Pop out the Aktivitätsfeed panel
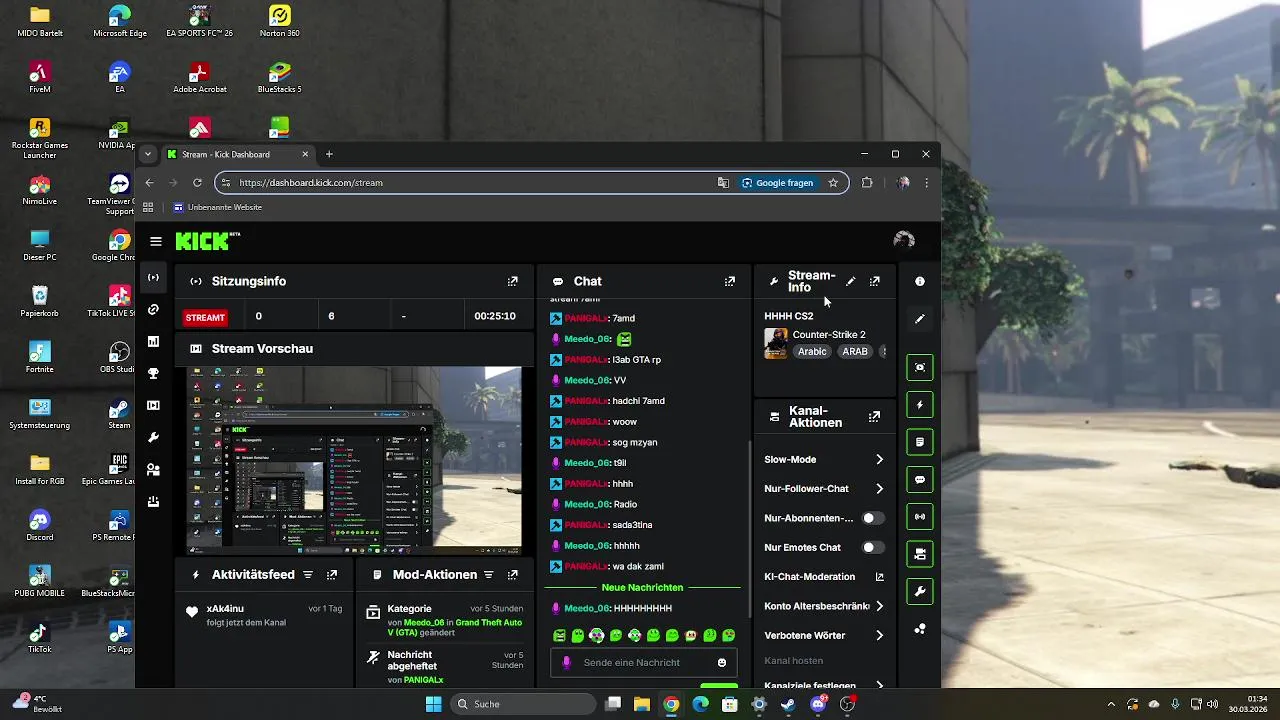1280x720 pixels. 332,575
